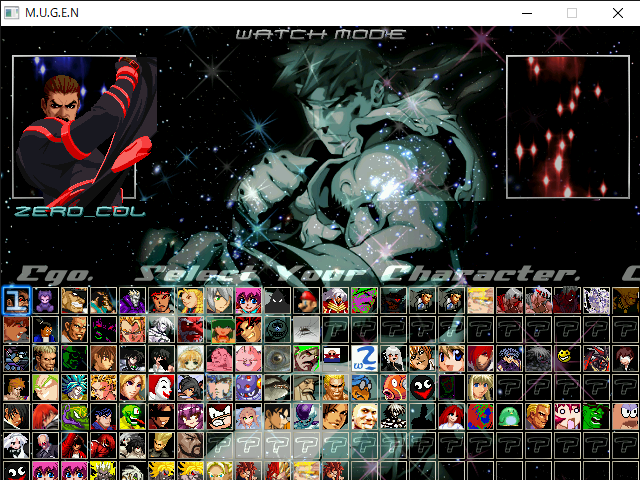Select the Mario character icon
Image resolution: width=640 pixels, height=480 pixels.
[306, 301]
